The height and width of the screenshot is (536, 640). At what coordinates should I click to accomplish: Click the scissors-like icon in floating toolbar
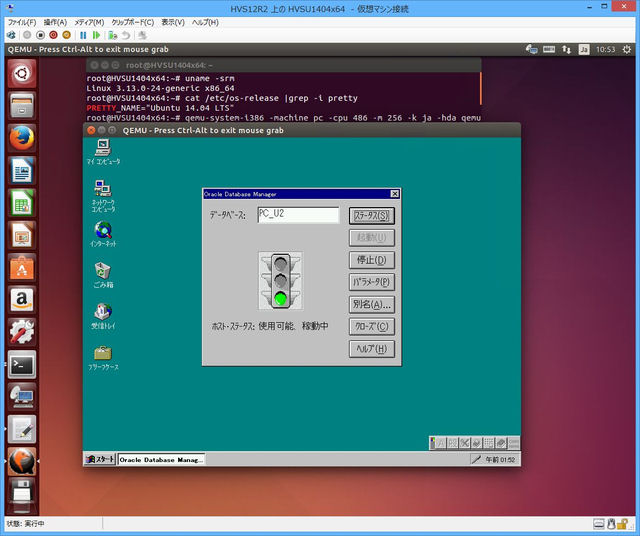click(464, 443)
